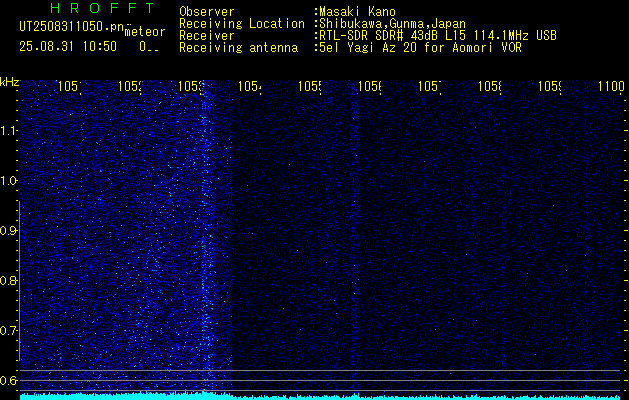Select the file name UT2508311050.pn
Viewport: 629px width, 400px height.
pos(71,27)
